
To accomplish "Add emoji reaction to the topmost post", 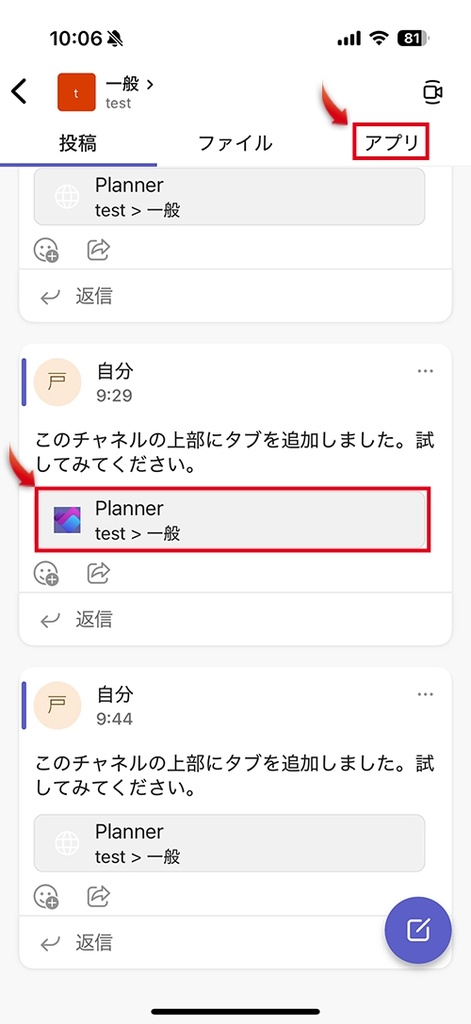I will [46, 250].
